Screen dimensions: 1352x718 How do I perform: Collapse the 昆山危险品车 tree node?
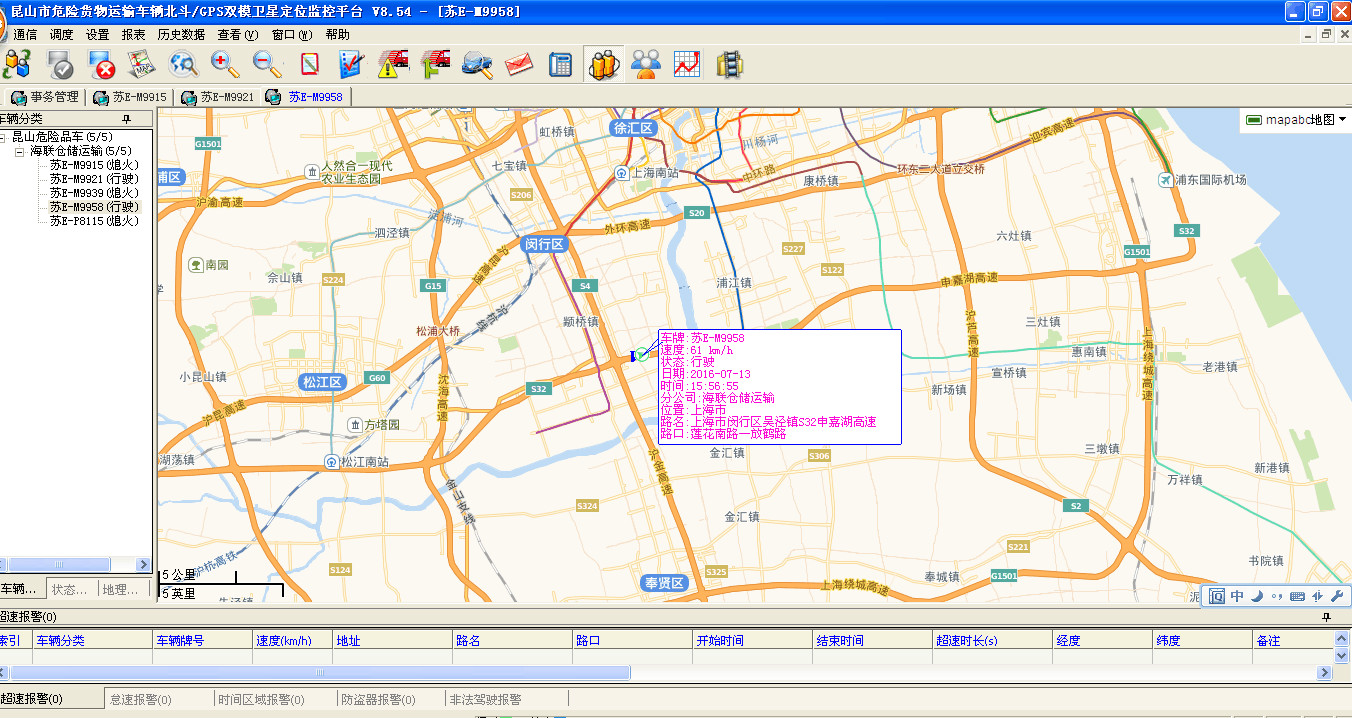click(3, 137)
